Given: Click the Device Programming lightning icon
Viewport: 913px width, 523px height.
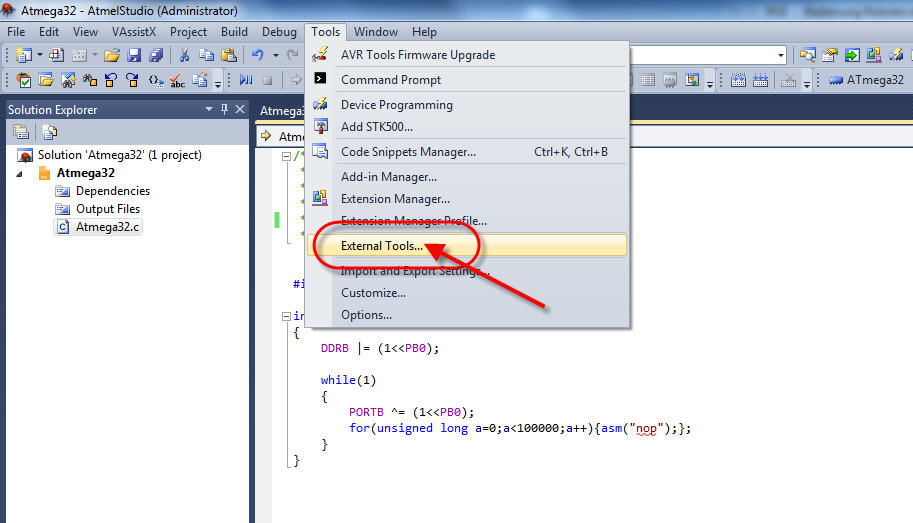Looking at the screenshot, I should 896,55.
